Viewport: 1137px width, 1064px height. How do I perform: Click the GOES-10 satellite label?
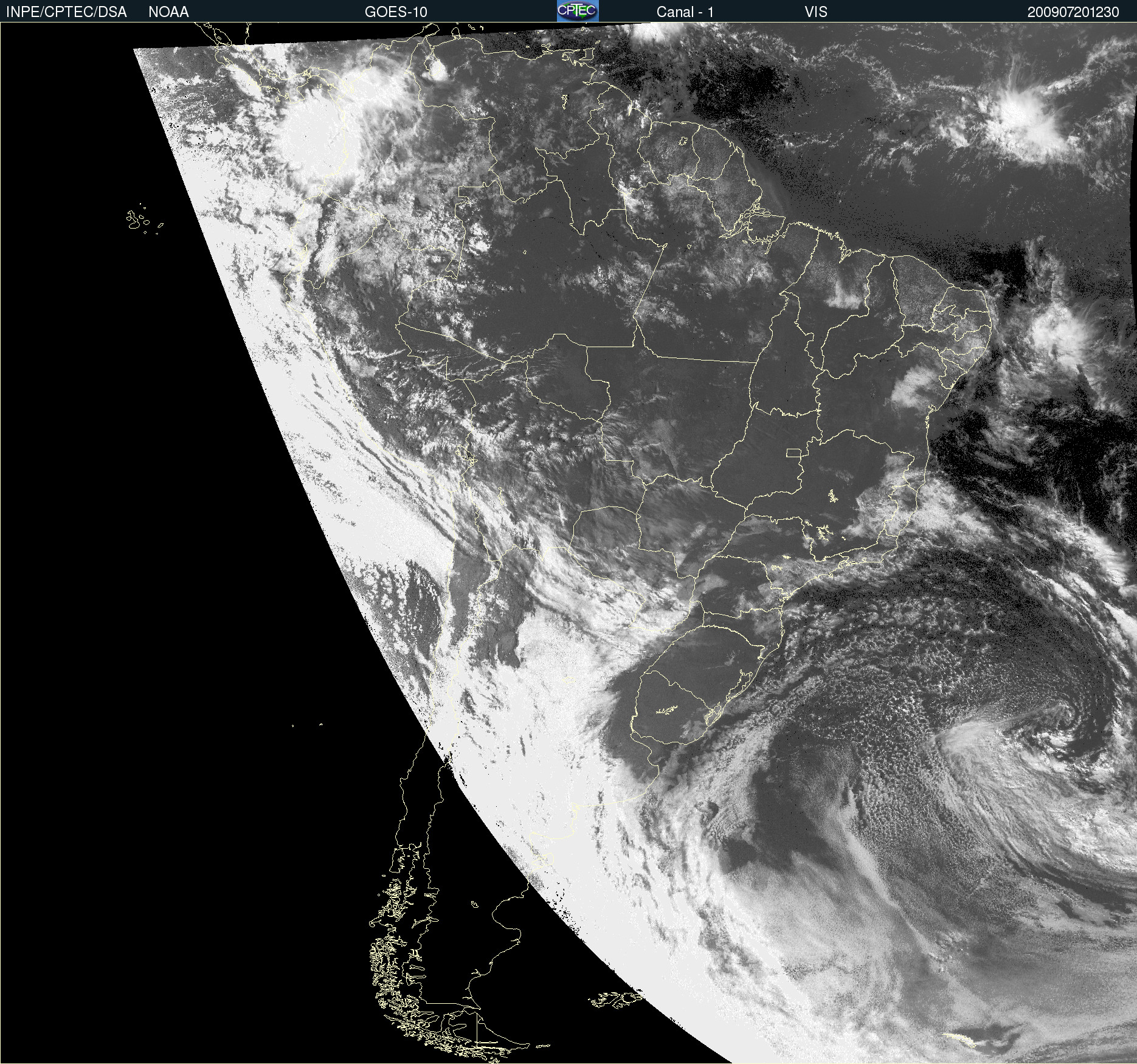coord(396,12)
